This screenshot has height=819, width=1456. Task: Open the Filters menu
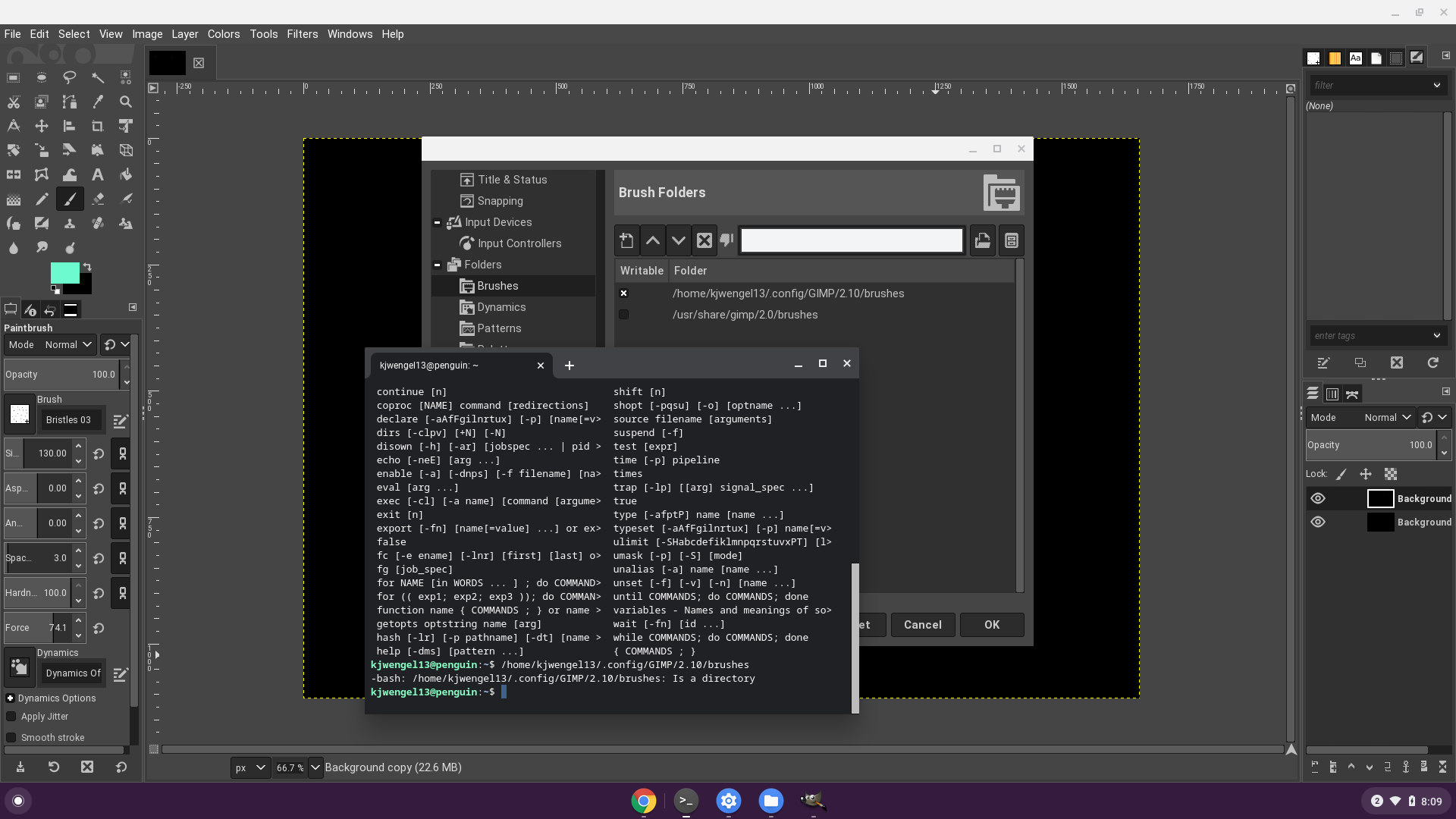pos(302,34)
